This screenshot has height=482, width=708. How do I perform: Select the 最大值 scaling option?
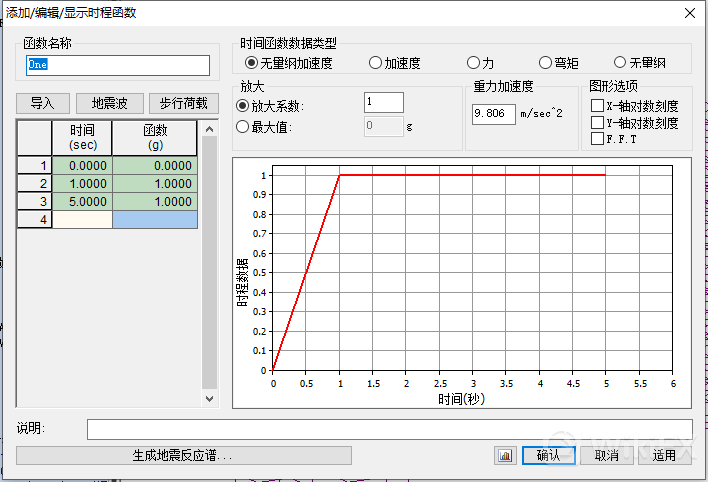pos(243,127)
